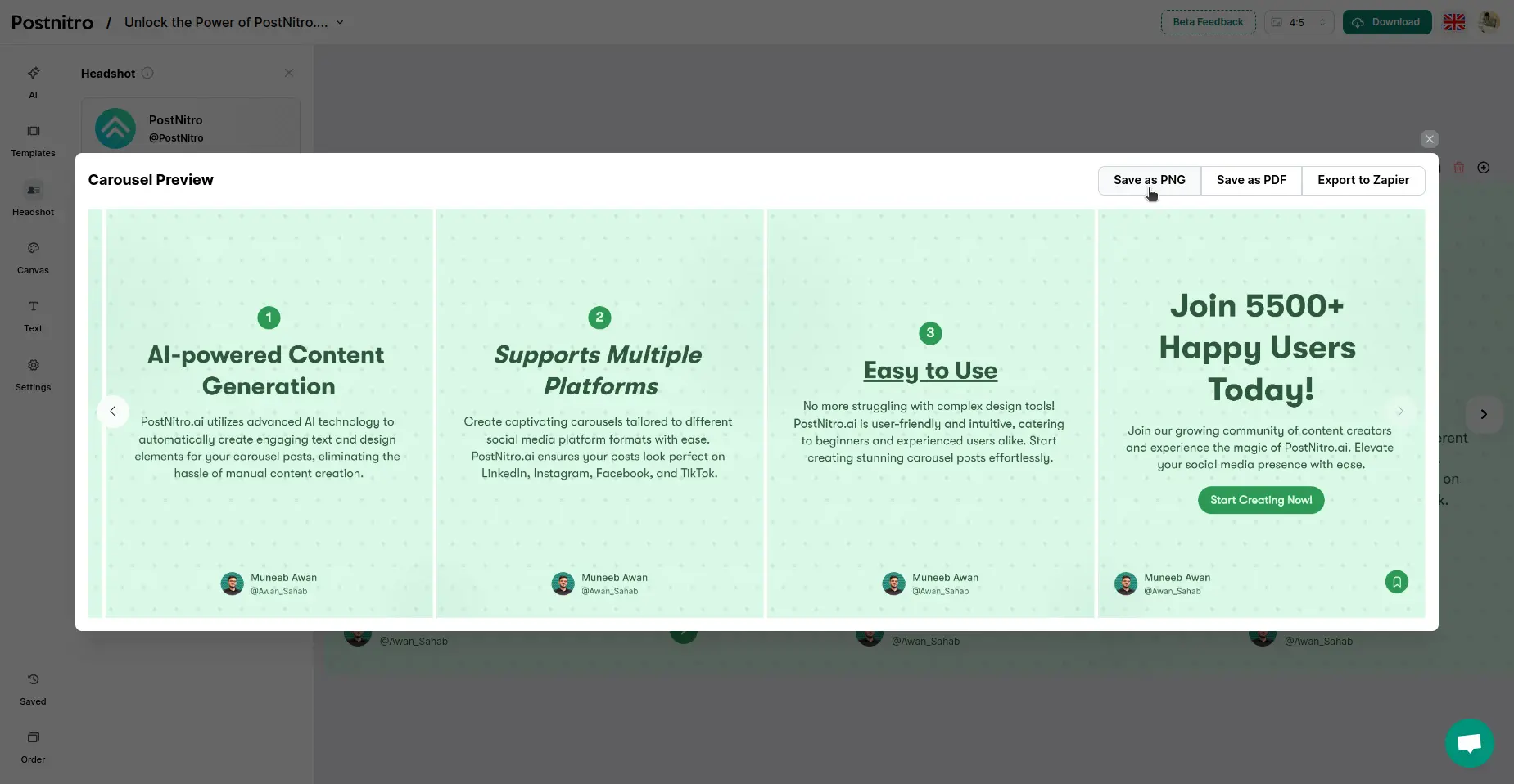Open the Saved sidebar panel
This screenshot has height=784, width=1514.
point(33,689)
